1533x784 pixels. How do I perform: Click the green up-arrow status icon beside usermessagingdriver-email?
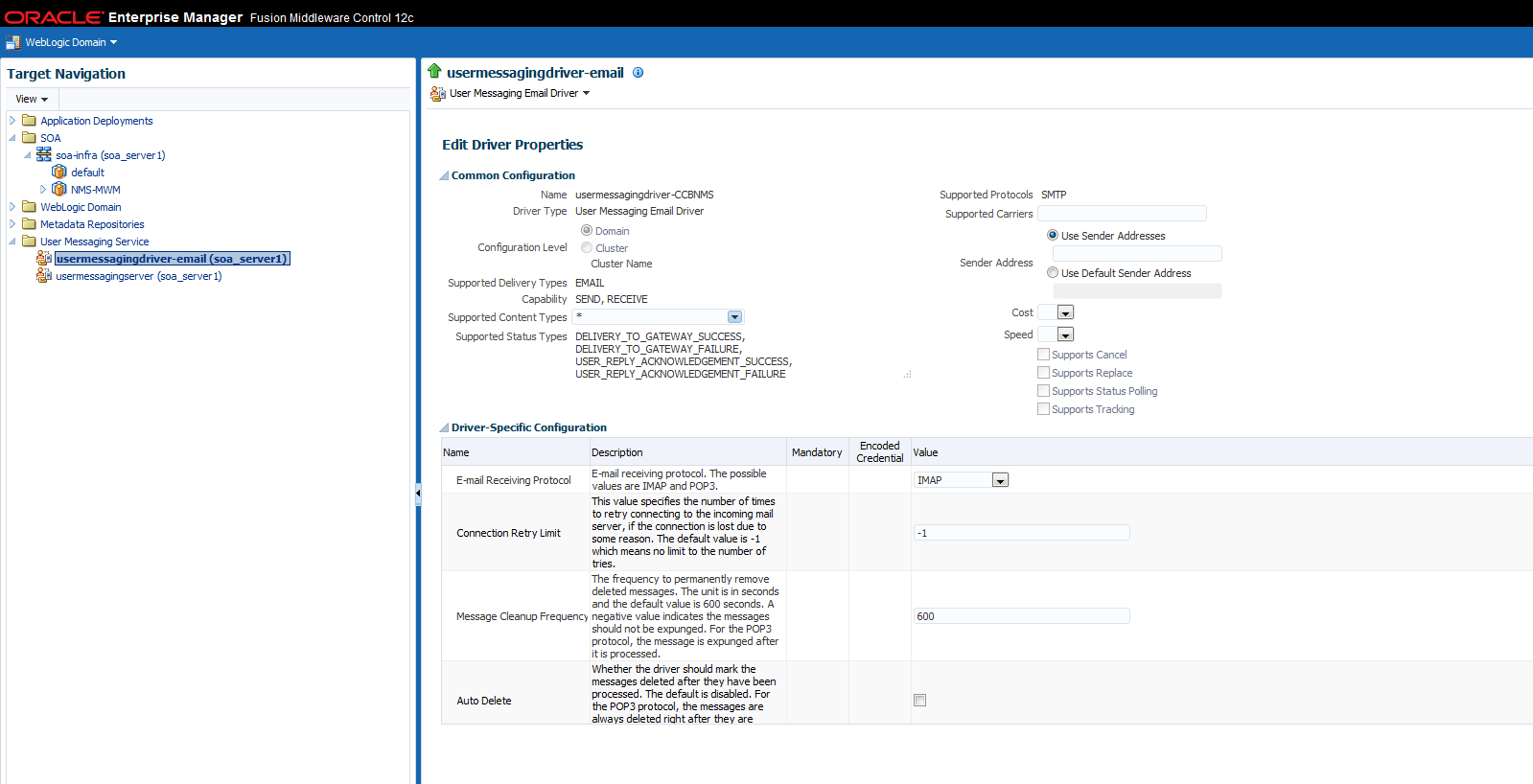(434, 71)
